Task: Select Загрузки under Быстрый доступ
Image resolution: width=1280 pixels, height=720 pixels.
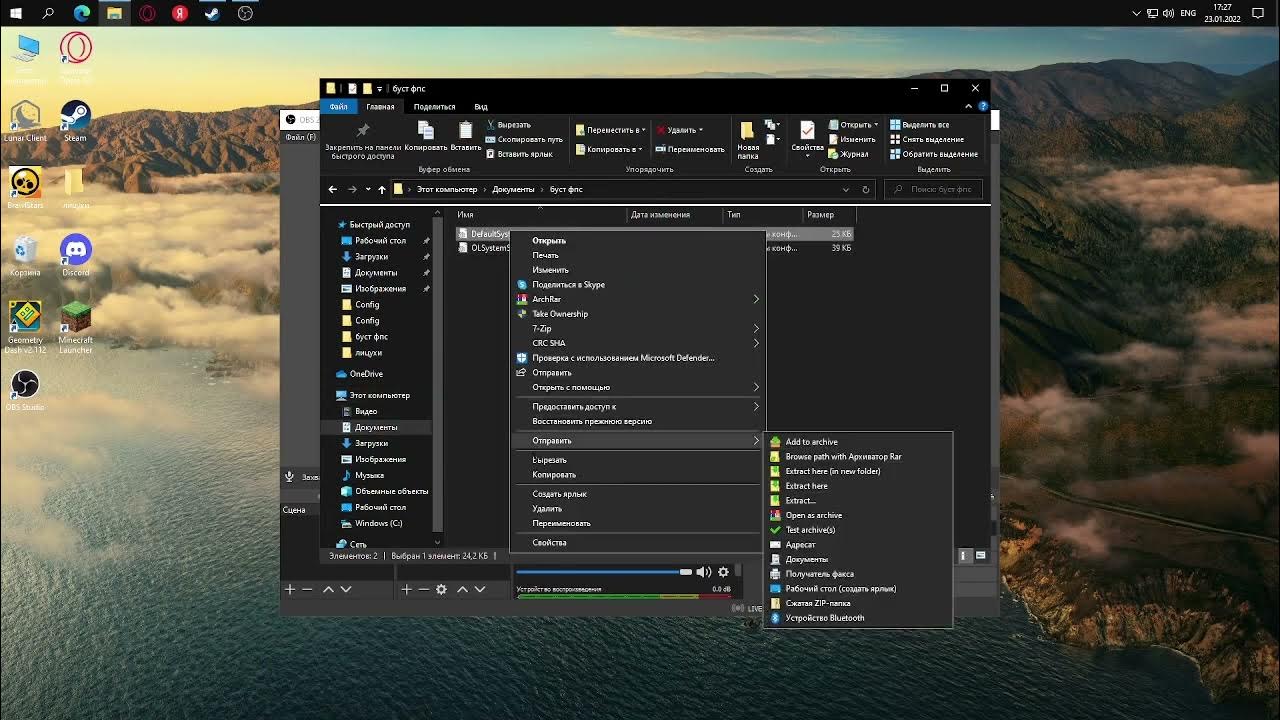Action: coord(371,257)
